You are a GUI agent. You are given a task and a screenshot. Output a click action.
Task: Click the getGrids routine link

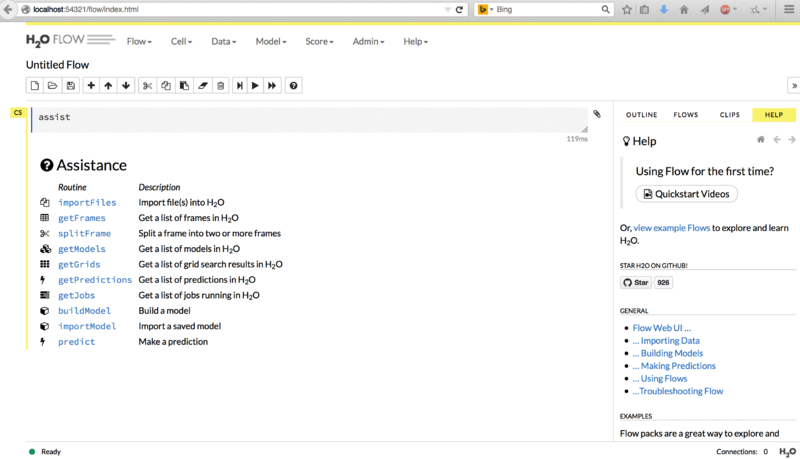click(79, 264)
